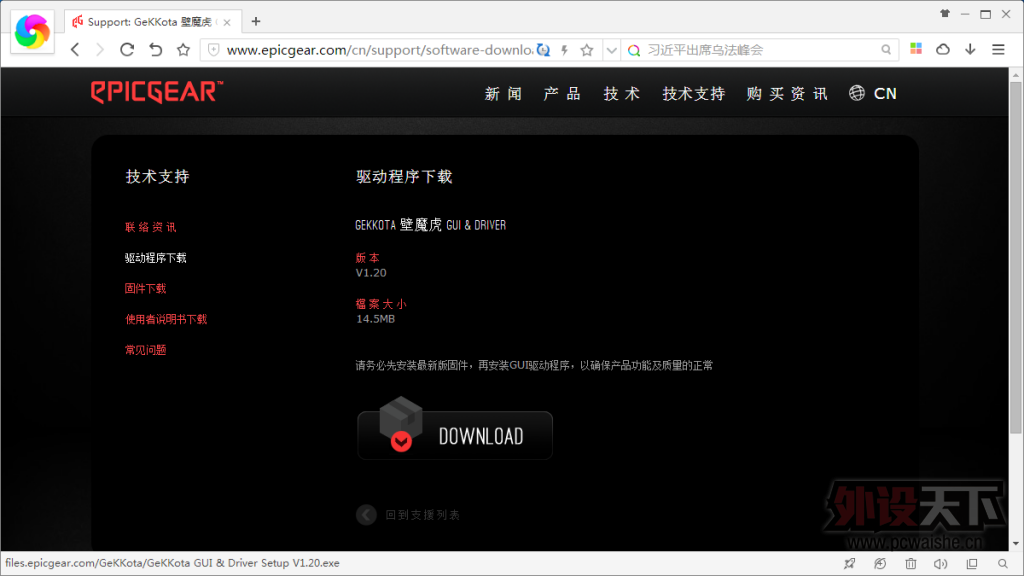Bookmark page with address bar star
The image size is (1024, 576).
[x=587, y=50]
